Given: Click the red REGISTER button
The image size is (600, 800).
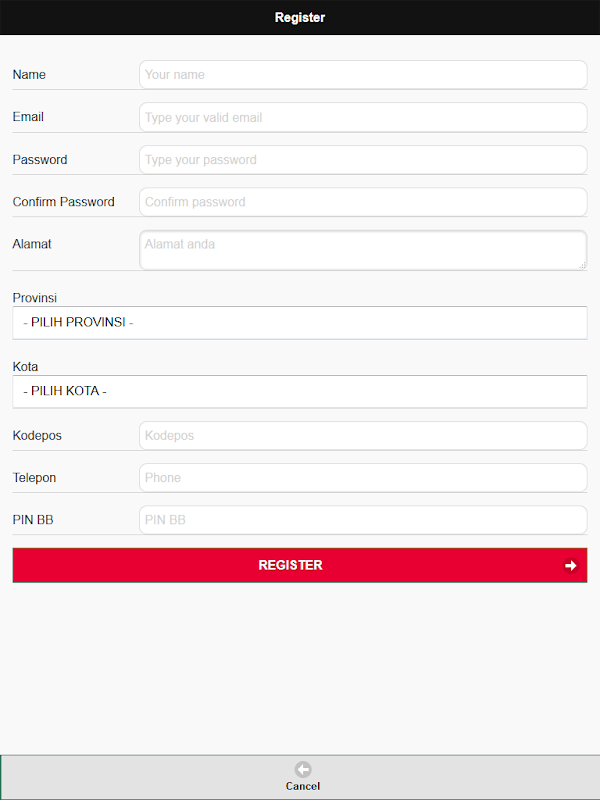Looking at the screenshot, I should point(300,565).
